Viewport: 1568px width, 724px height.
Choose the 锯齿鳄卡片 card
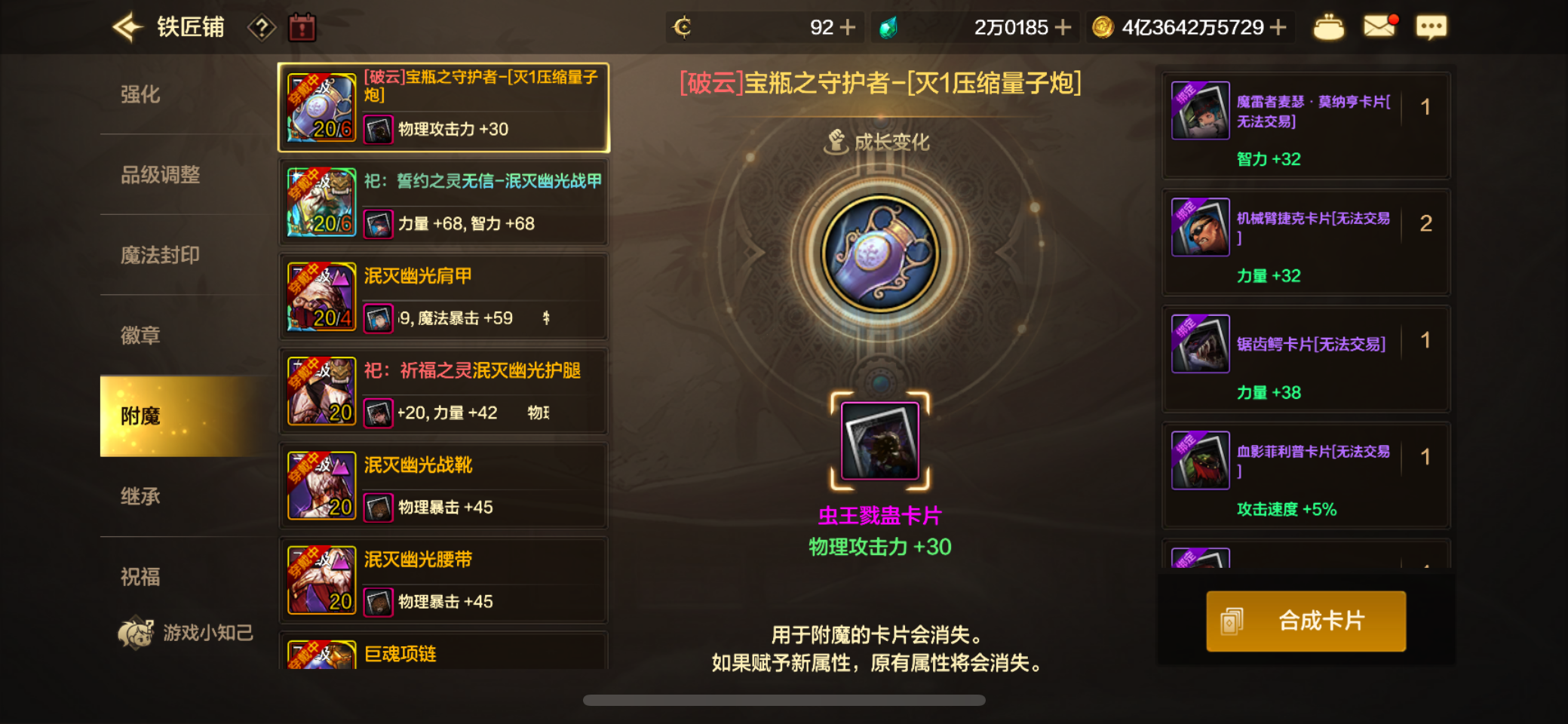tap(1306, 359)
